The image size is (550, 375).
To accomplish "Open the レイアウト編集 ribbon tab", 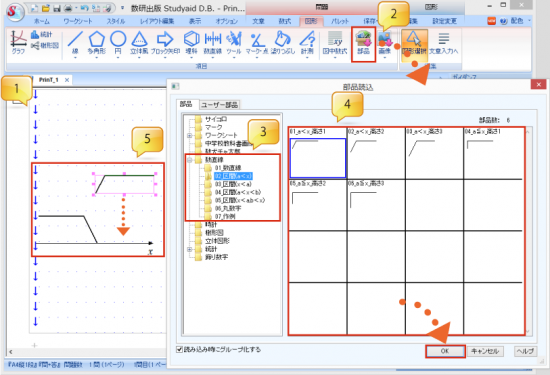I will click(x=157, y=21).
